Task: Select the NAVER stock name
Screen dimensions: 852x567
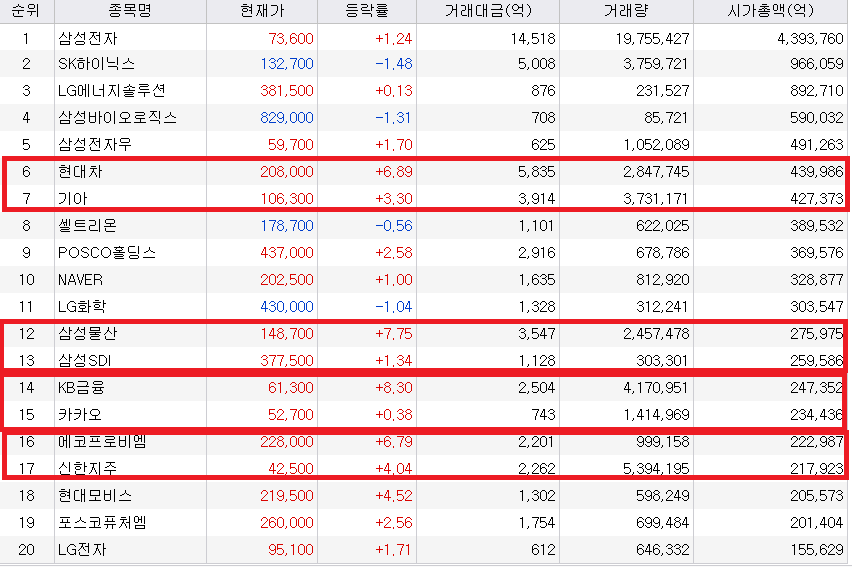Action: [x=80, y=279]
